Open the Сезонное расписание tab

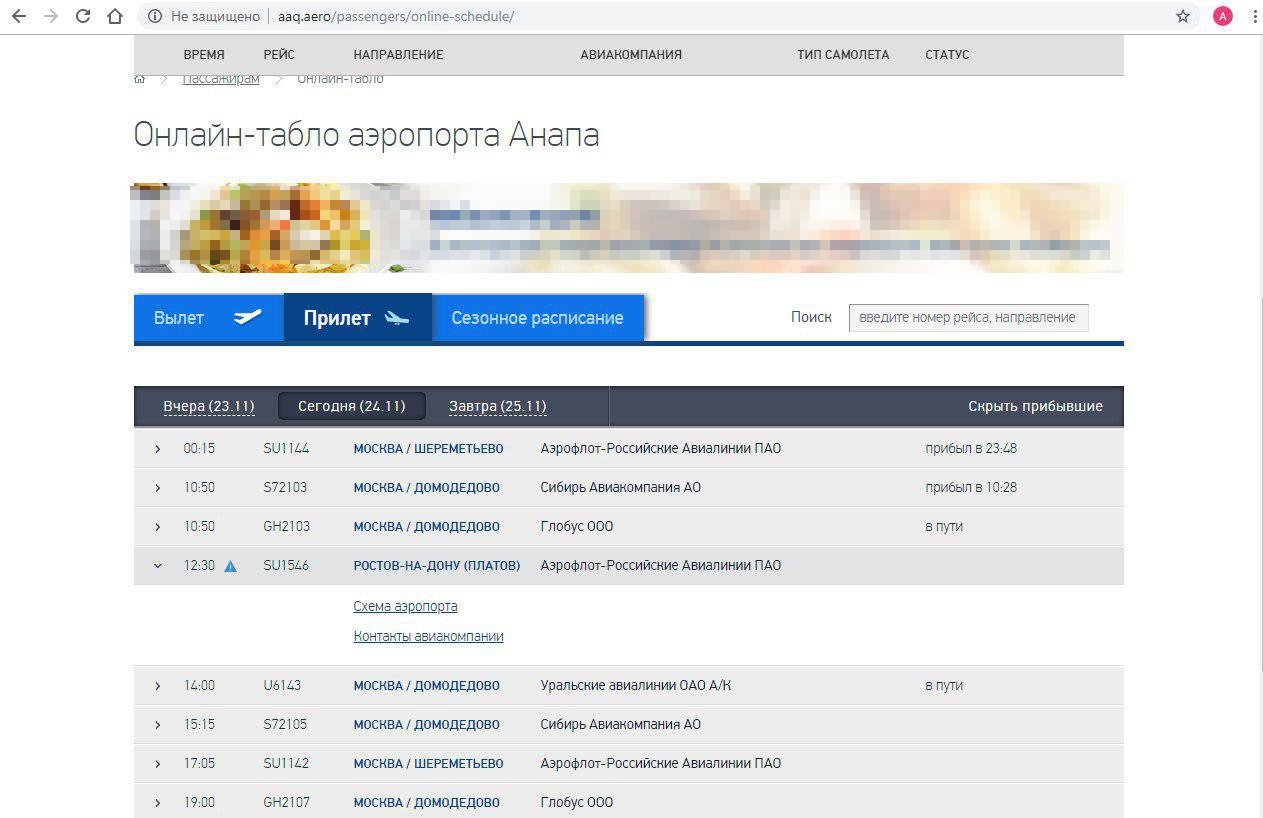538,318
